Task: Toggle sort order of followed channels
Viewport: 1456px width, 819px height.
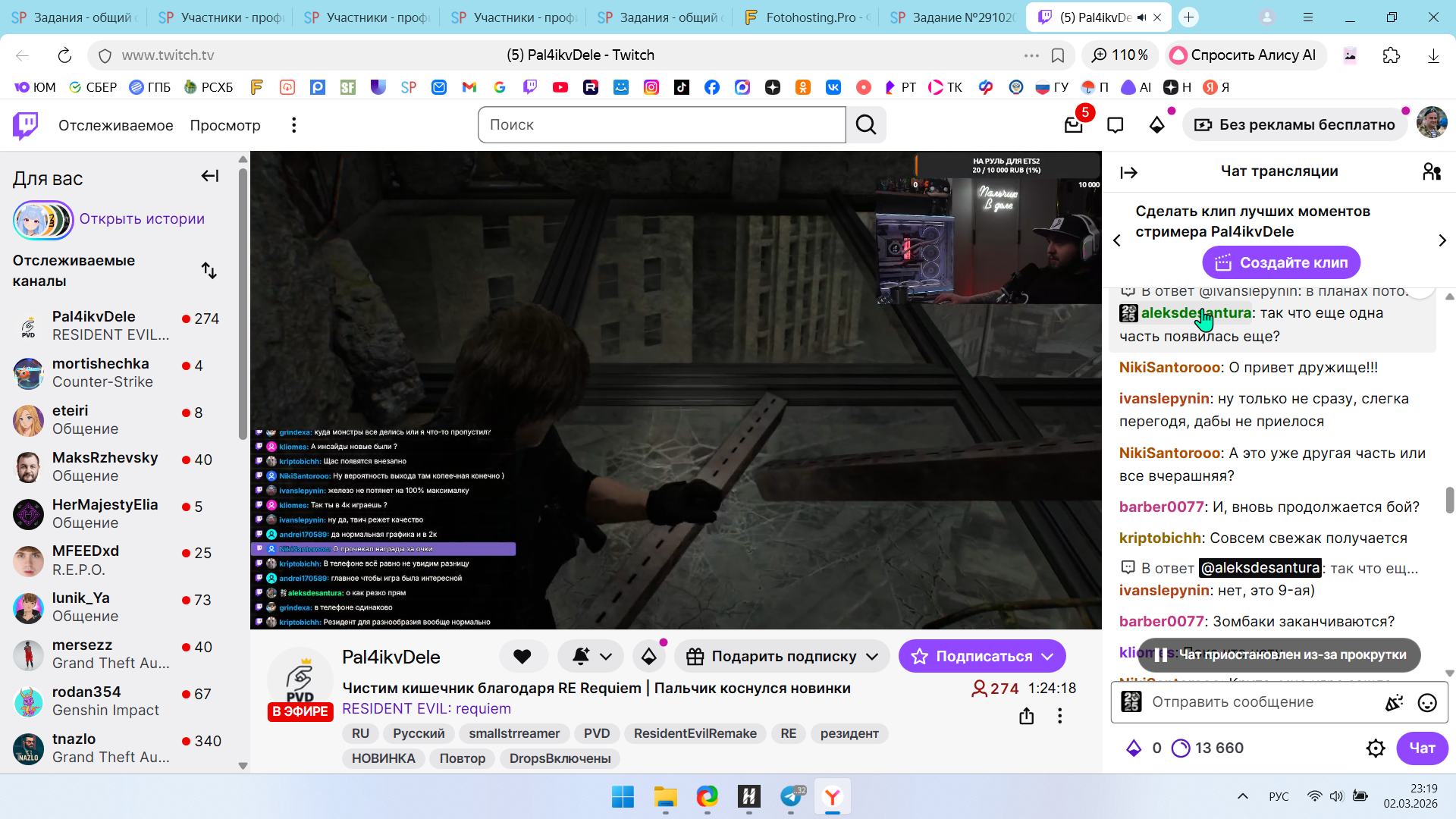Action: (209, 271)
